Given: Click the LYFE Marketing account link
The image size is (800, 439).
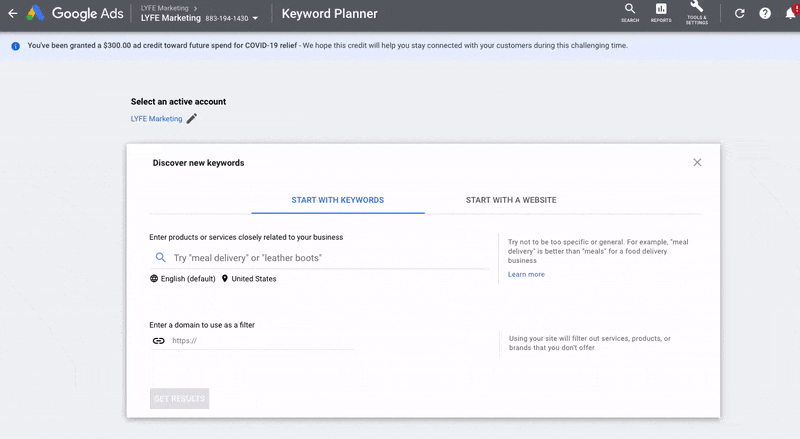Looking at the screenshot, I should click(156, 119).
